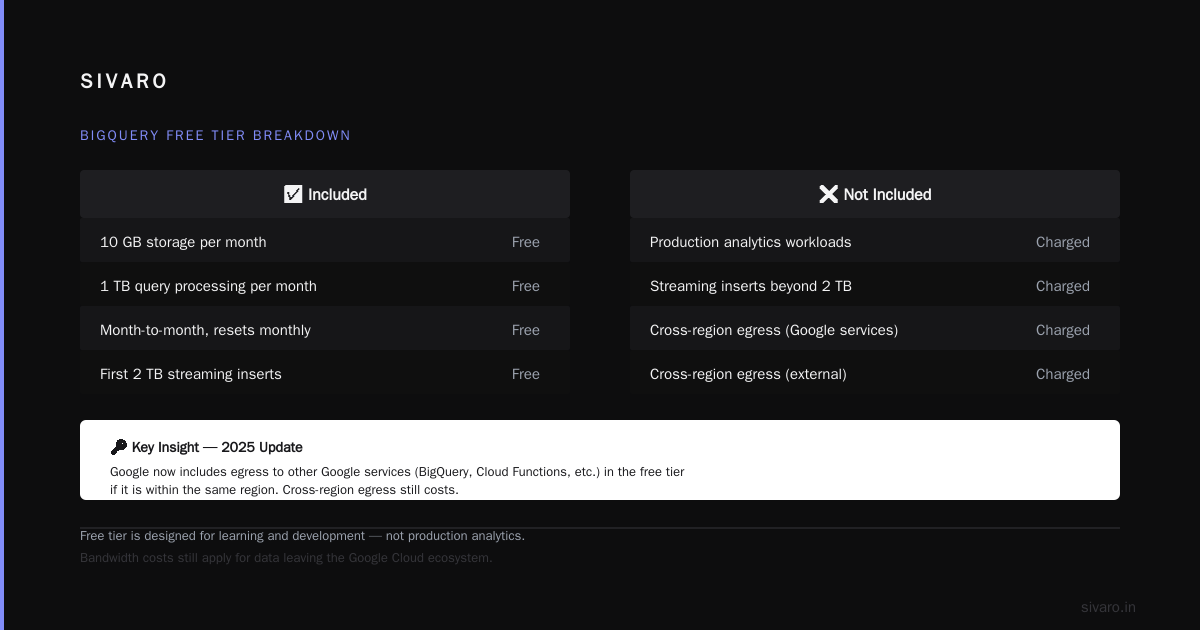Select the Not Included column header
The height and width of the screenshot is (630, 1200).
875,194
